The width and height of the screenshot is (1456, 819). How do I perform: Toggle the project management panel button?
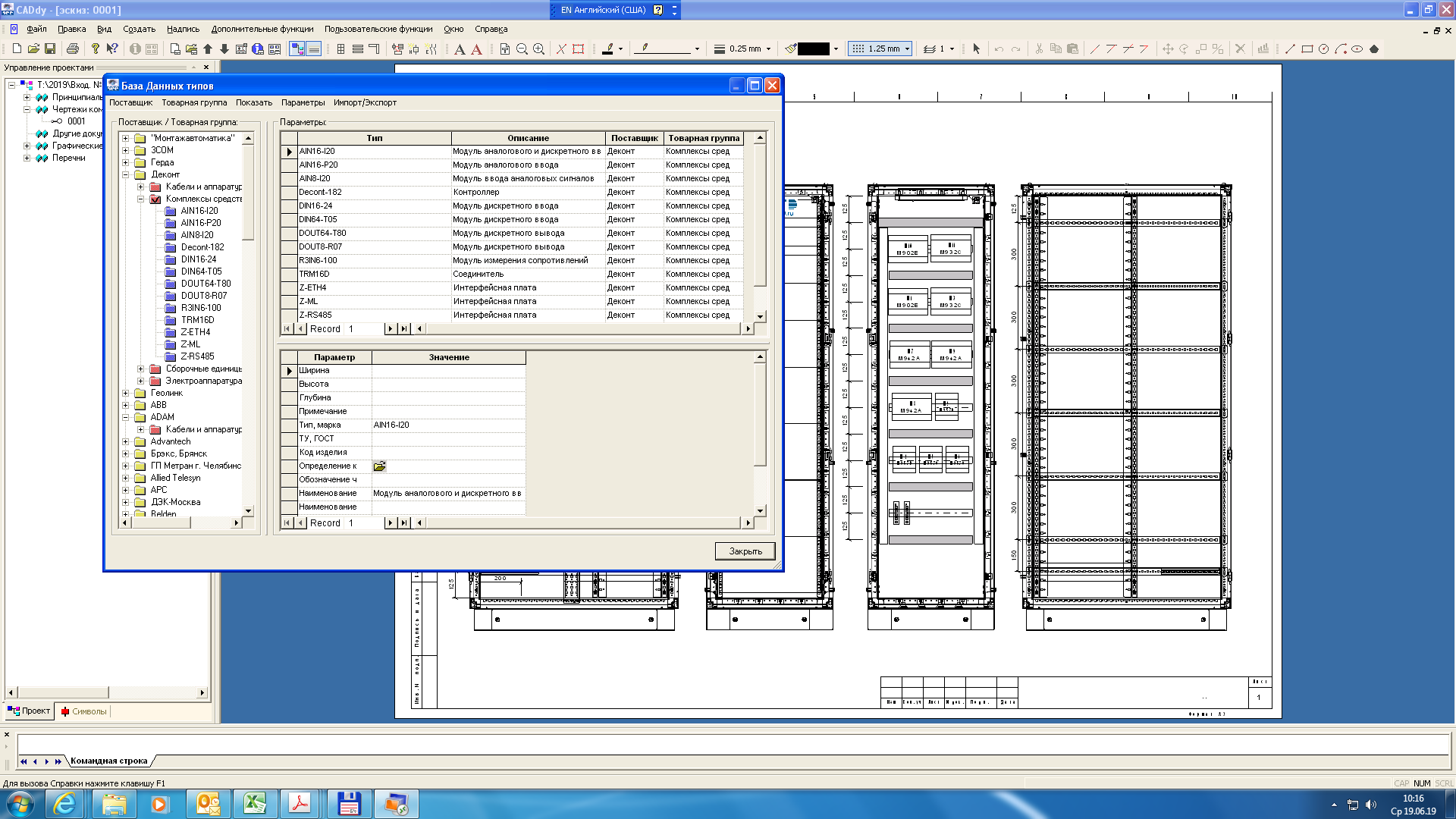[297, 49]
